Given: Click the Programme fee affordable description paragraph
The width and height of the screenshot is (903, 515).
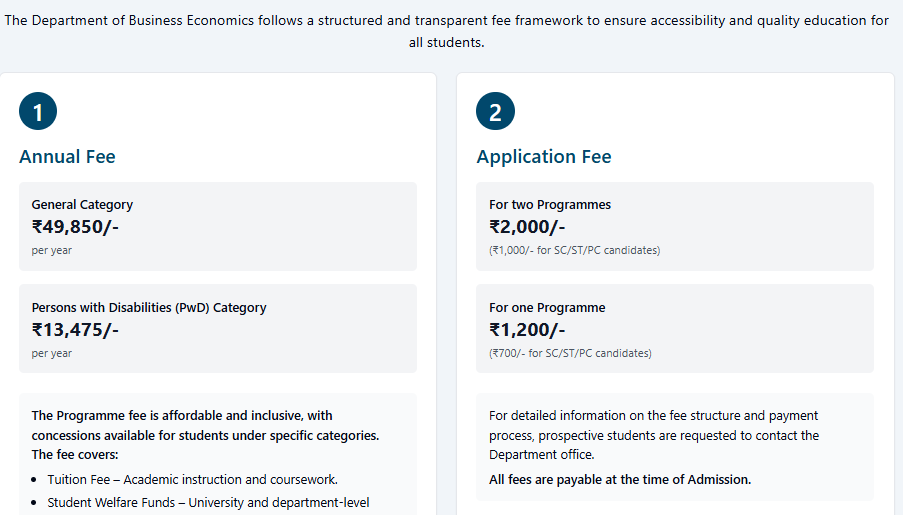Looking at the screenshot, I should pyautogui.click(x=205, y=435).
